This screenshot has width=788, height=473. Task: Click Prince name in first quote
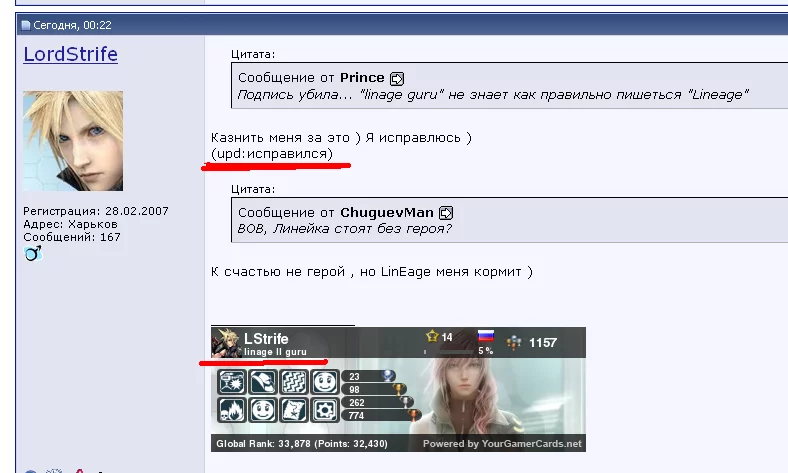tap(362, 78)
